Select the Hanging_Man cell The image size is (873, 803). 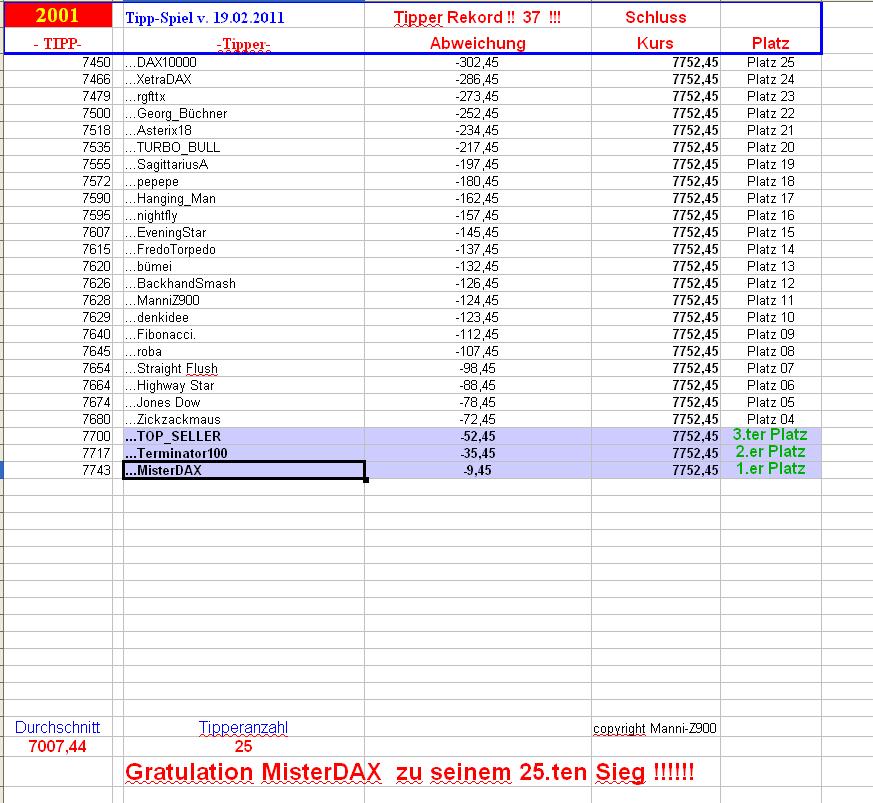pyautogui.click(x=243, y=198)
